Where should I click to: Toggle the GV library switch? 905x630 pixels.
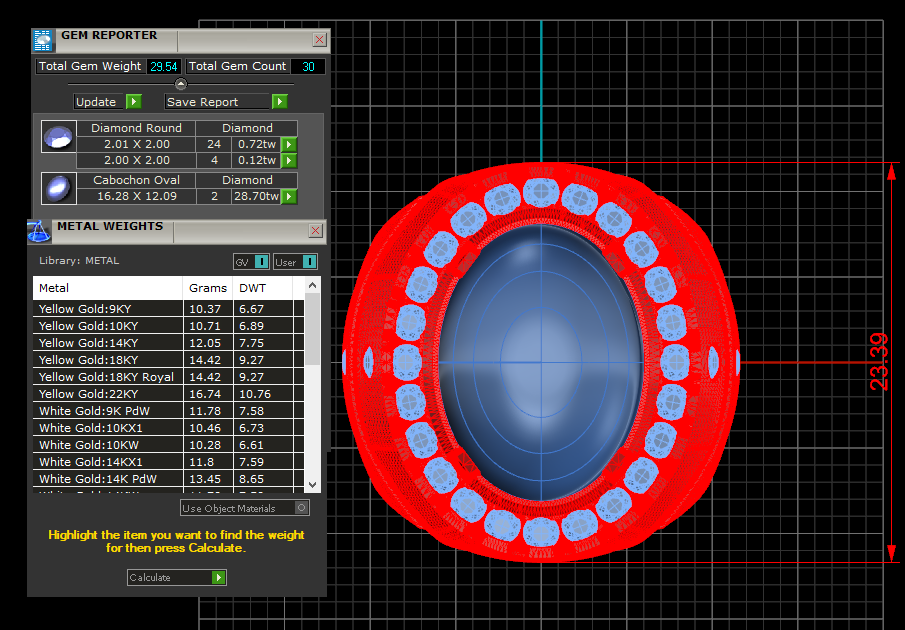point(261,262)
